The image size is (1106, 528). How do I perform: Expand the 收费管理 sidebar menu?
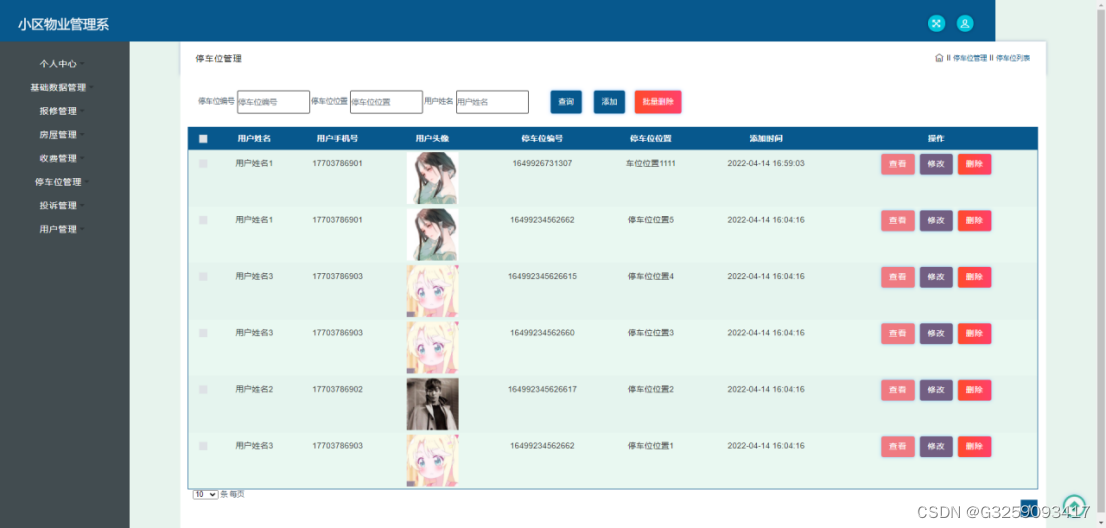point(62,158)
